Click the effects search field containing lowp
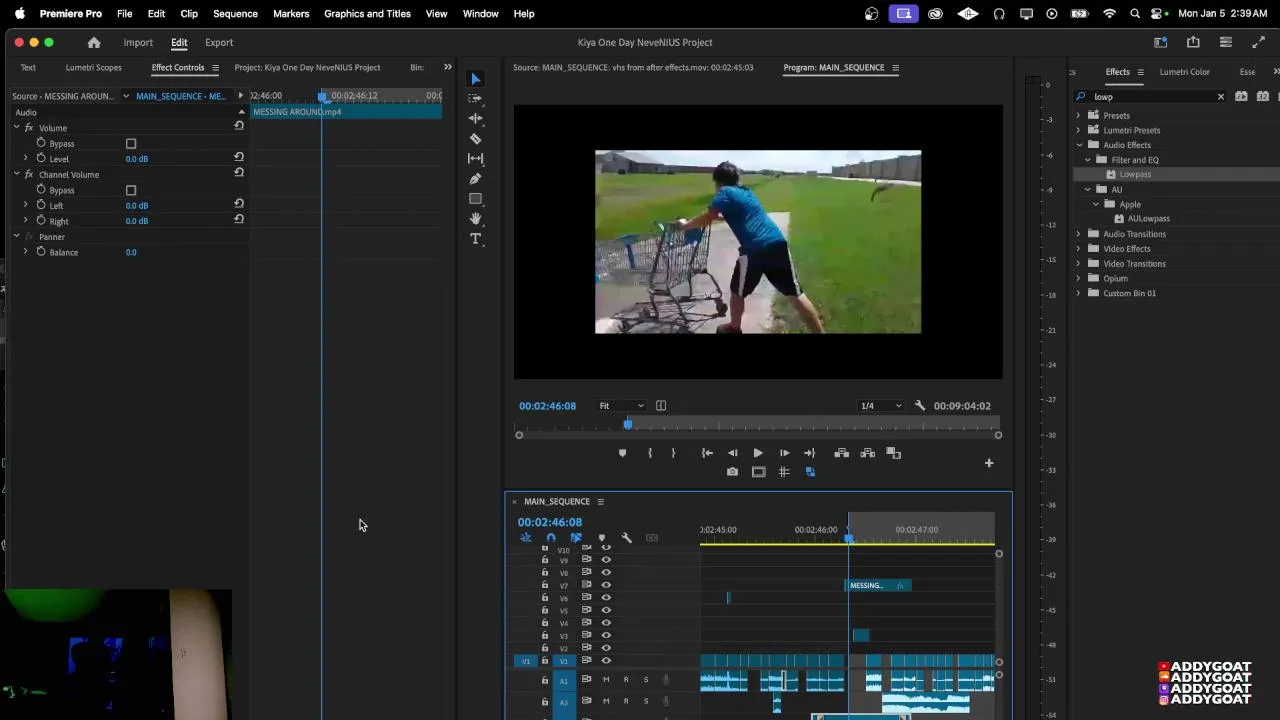This screenshot has height=720, width=1280. coord(1150,97)
